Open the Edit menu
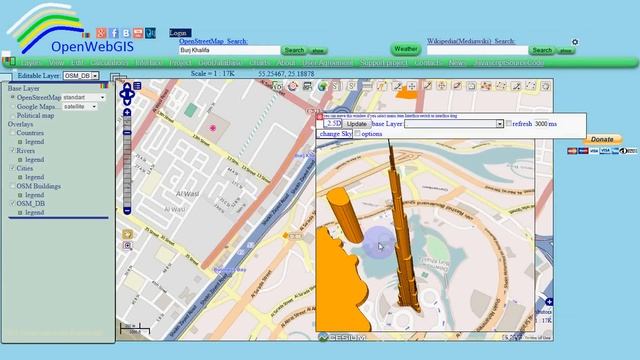 (x=77, y=62)
